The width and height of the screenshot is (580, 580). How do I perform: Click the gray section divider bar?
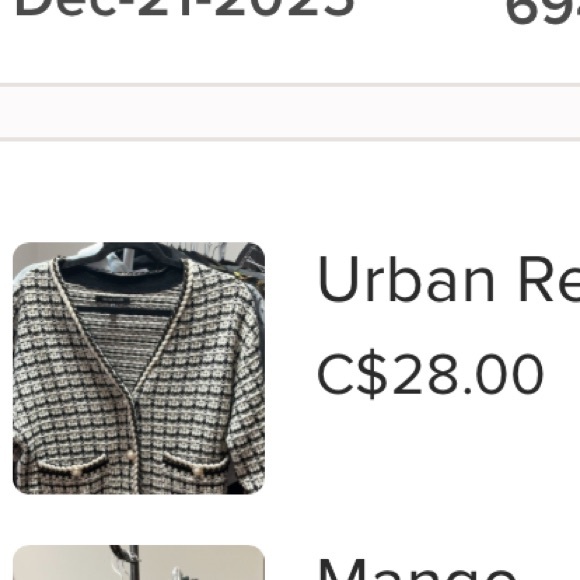coord(290,112)
